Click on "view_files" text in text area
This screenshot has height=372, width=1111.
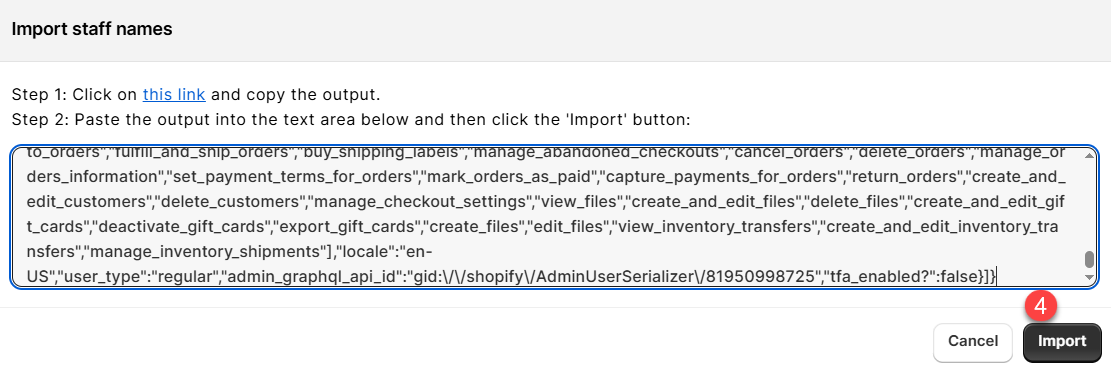579,201
